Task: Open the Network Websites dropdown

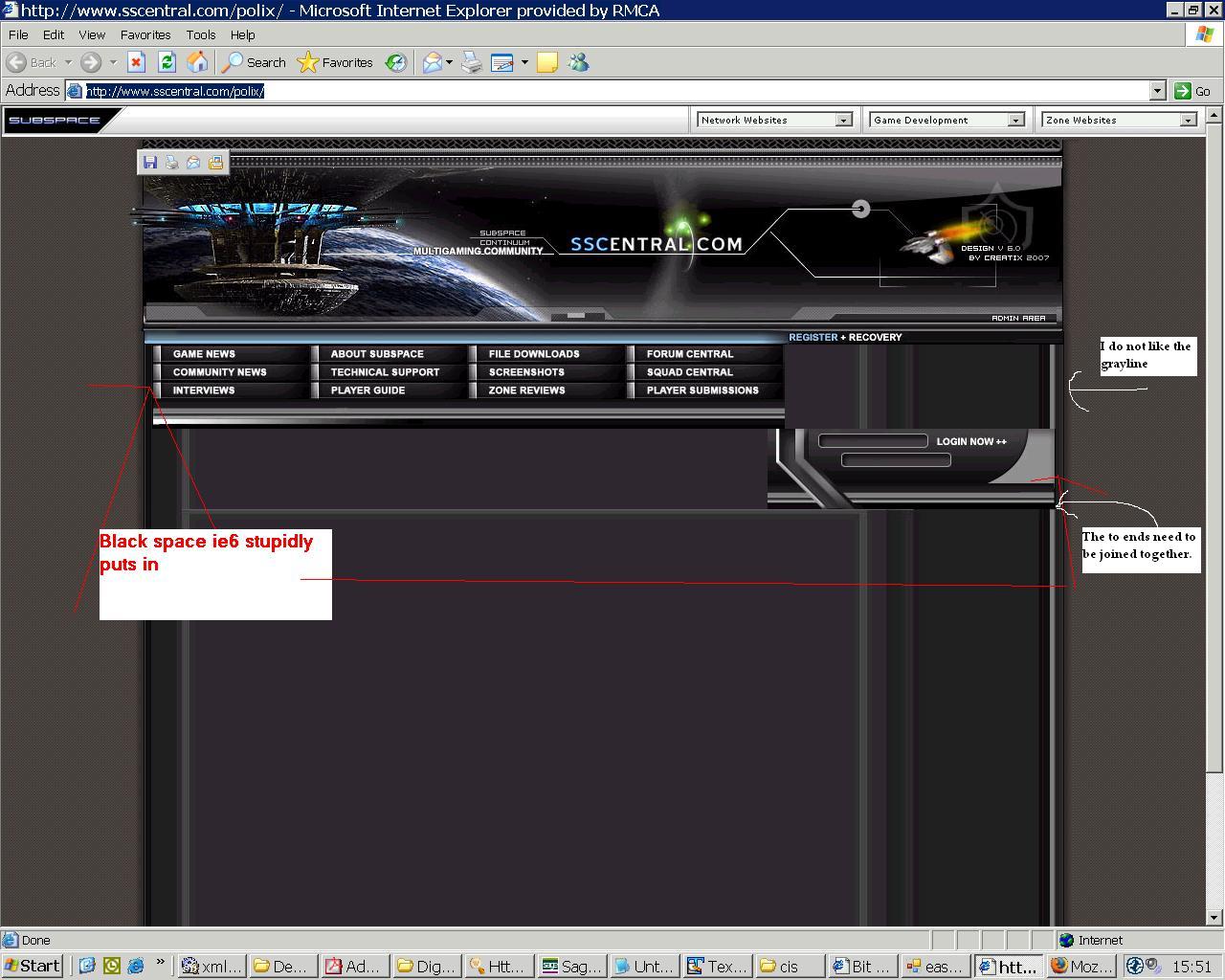Action: 774,121
